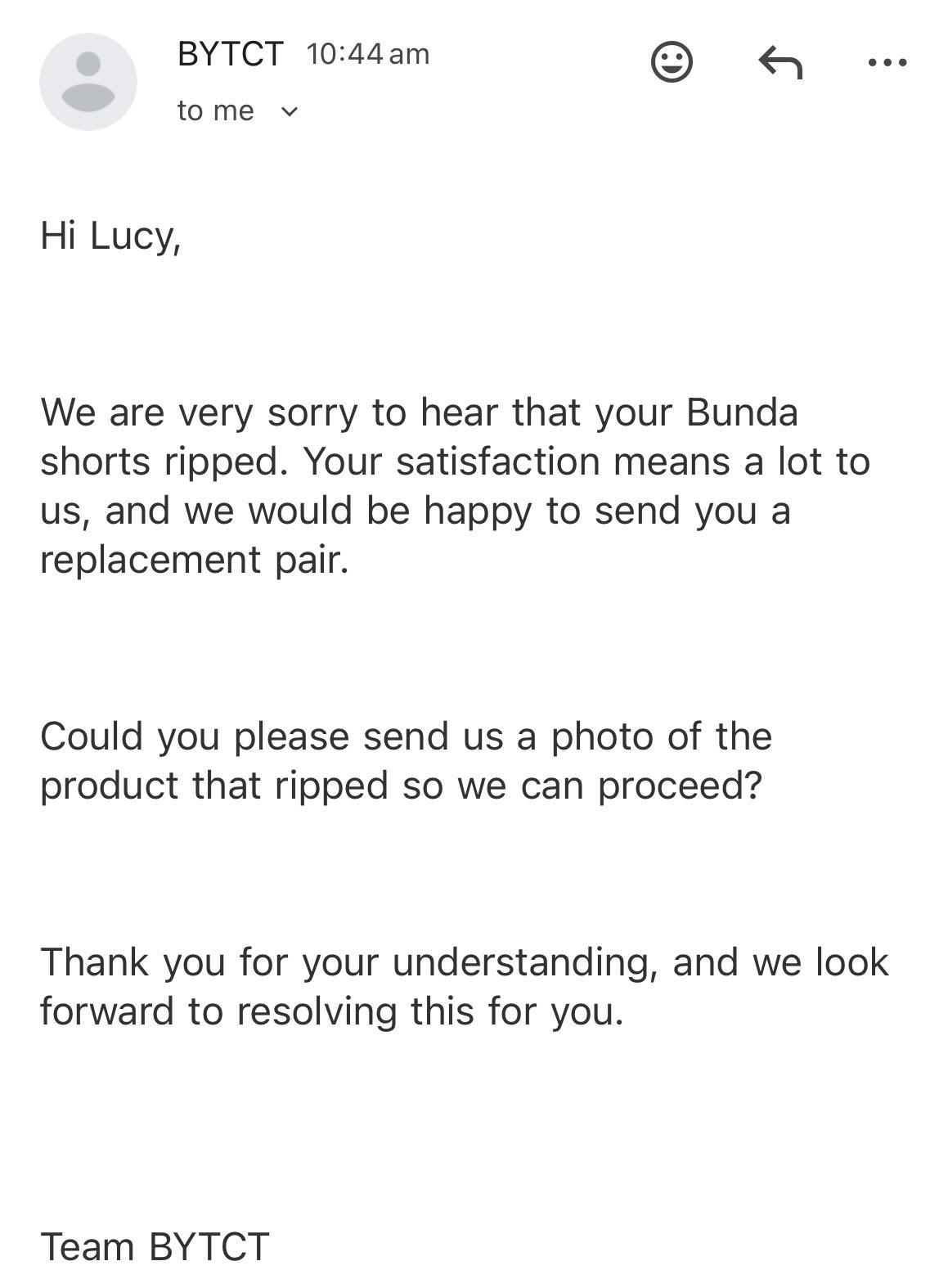Tap the BYTCT sender name

(x=230, y=54)
